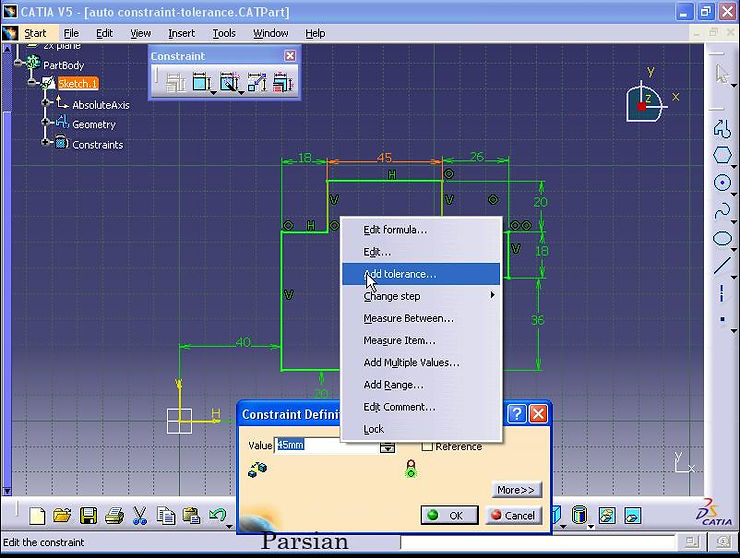Viewport: 740px width, 558px height.
Task: Select the Circle sketch tool
Action: pos(722,183)
